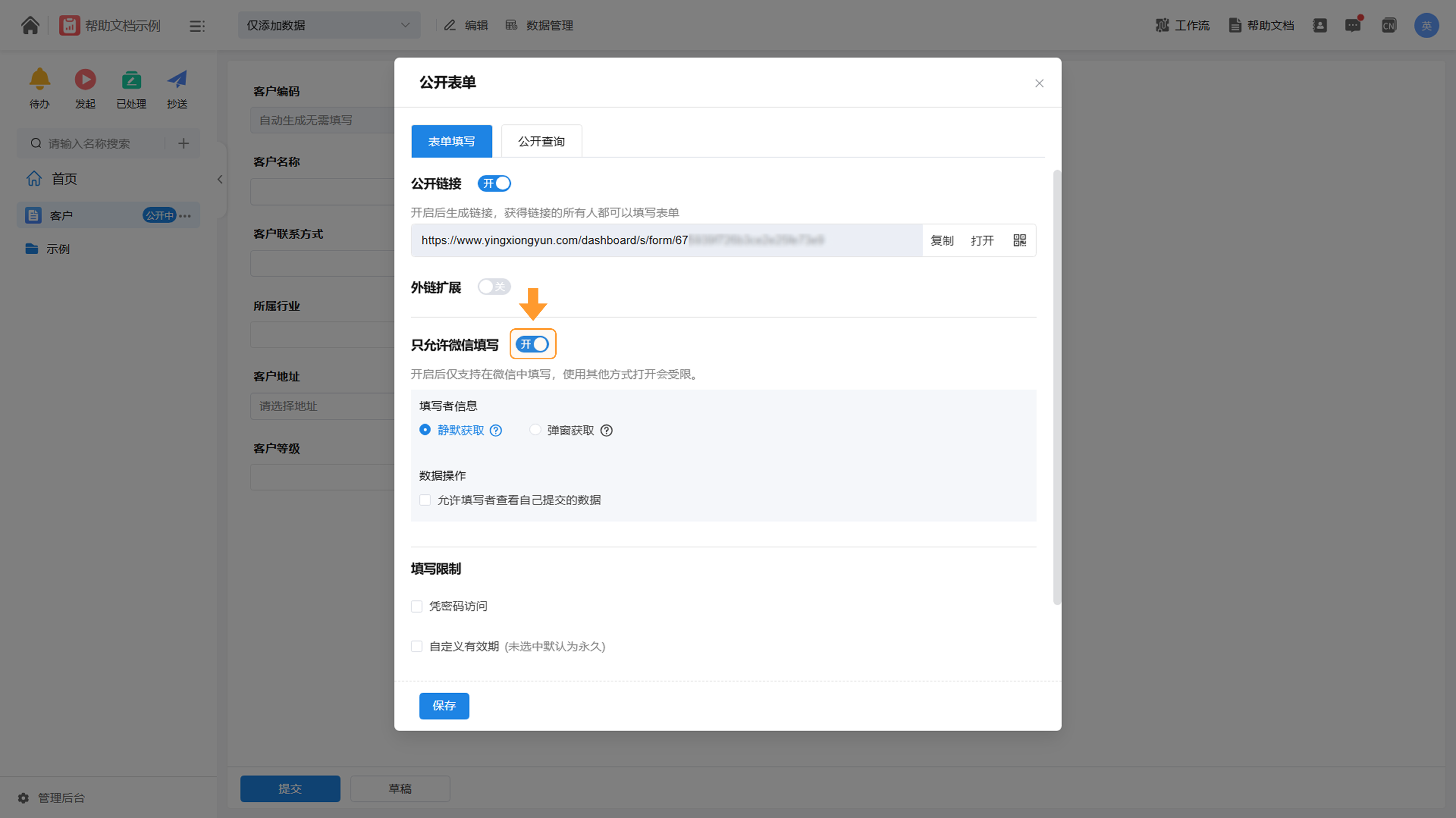The height and width of the screenshot is (818, 1456).
Task: Open the 仅添加数据 dropdown
Action: tap(329, 25)
